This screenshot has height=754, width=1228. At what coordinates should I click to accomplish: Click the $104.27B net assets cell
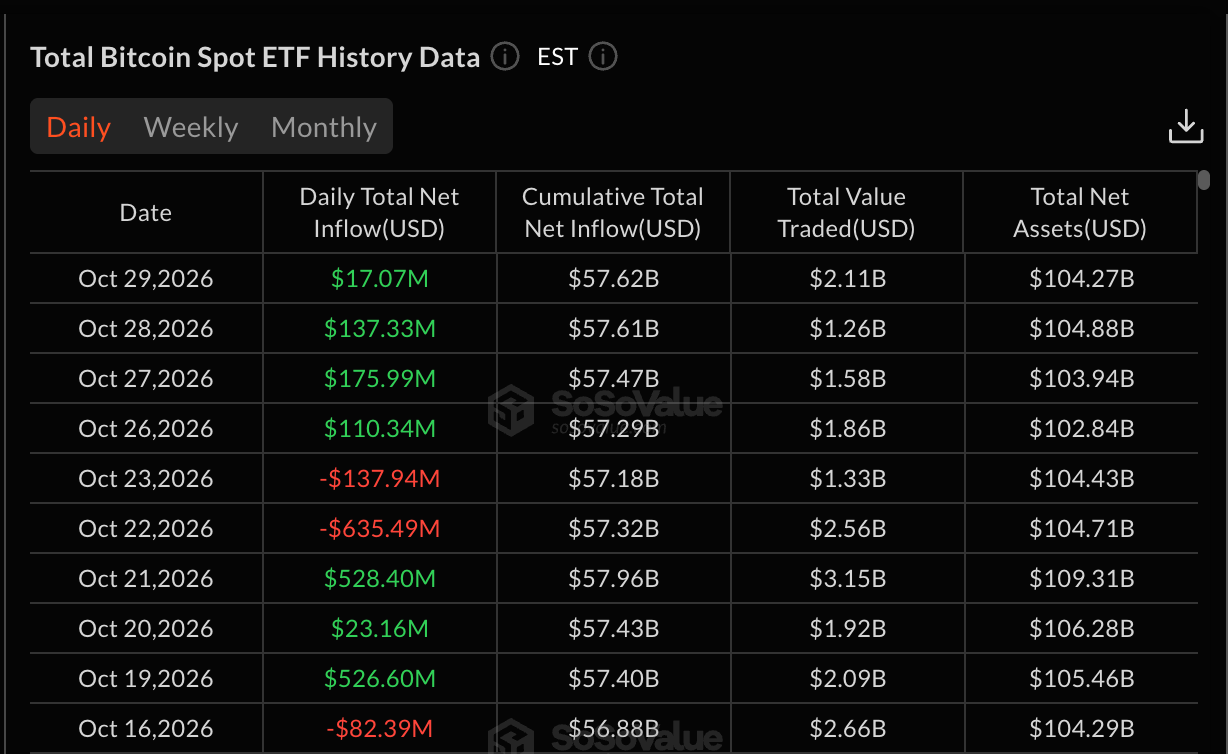[1082, 278]
